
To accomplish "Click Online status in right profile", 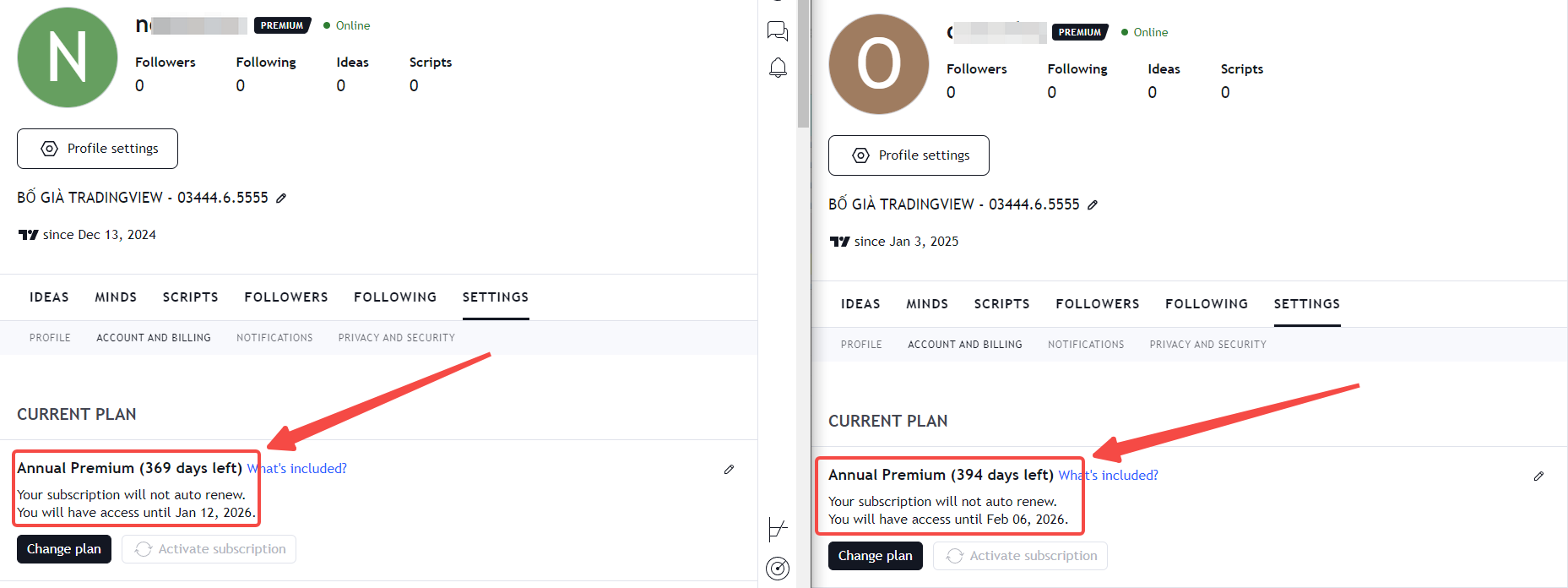I will [1145, 32].
